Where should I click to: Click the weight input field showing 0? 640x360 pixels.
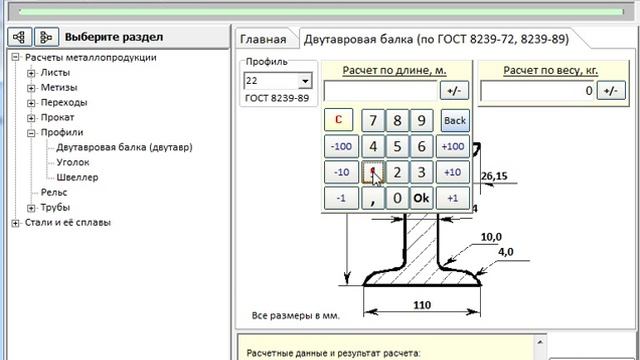[538, 91]
